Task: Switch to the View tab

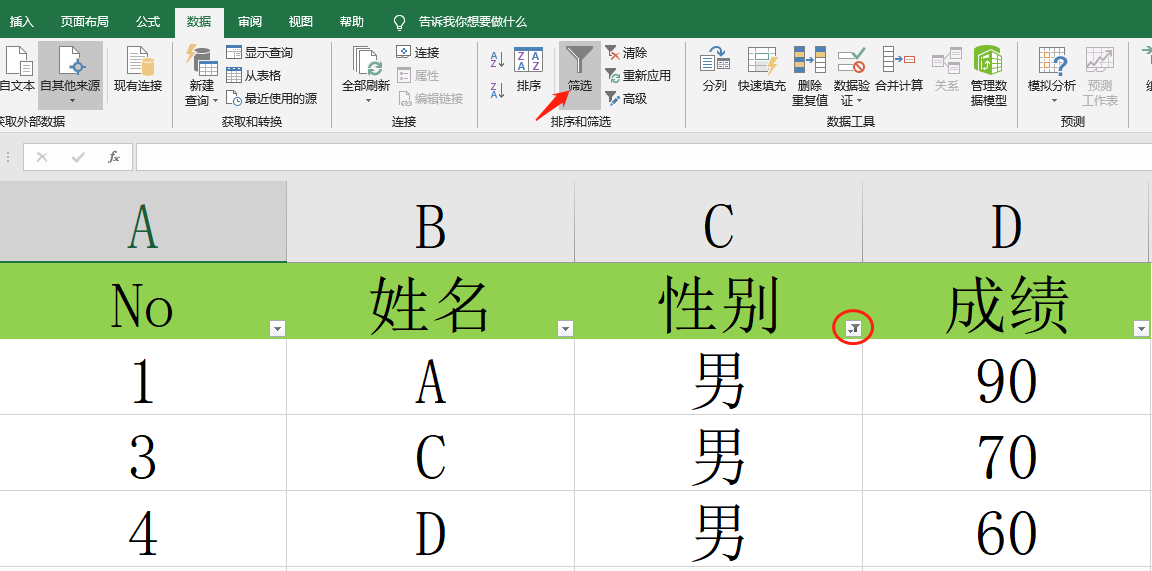Action: pyautogui.click(x=300, y=21)
